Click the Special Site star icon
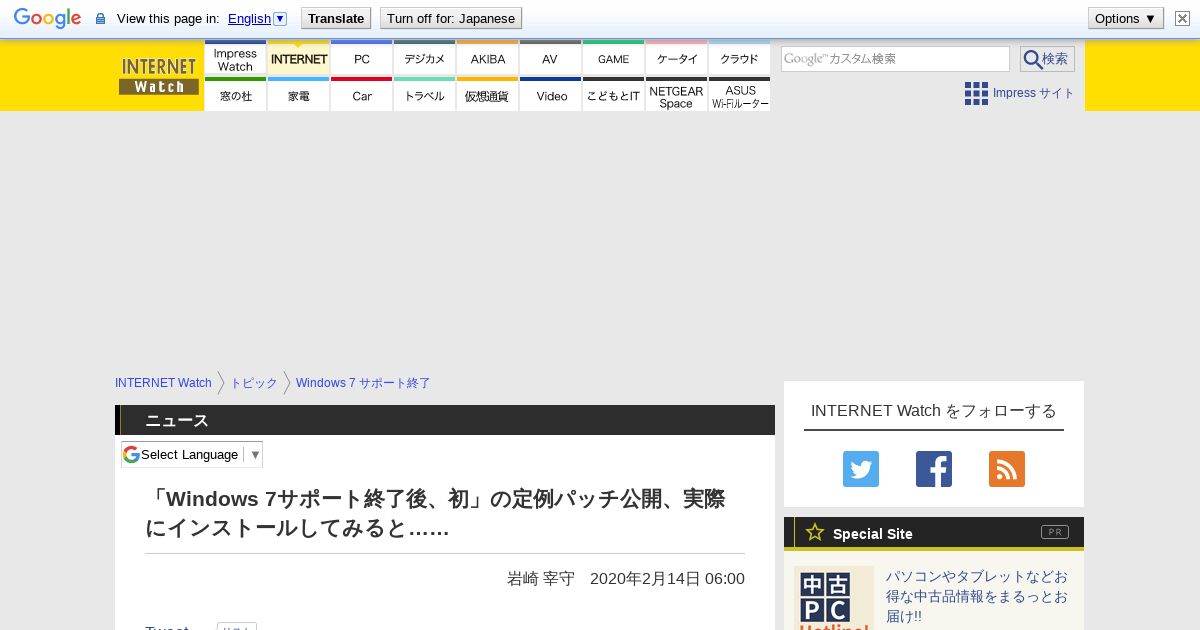 point(815,533)
